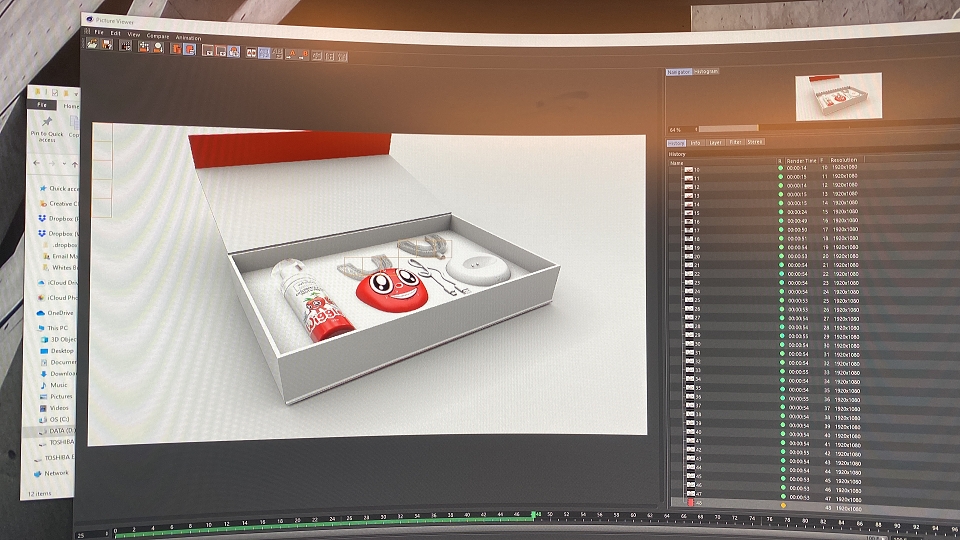Switch to the Stereo tab
Image resolution: width=960 pixels, height=540 pixels.
coord(755,141)
